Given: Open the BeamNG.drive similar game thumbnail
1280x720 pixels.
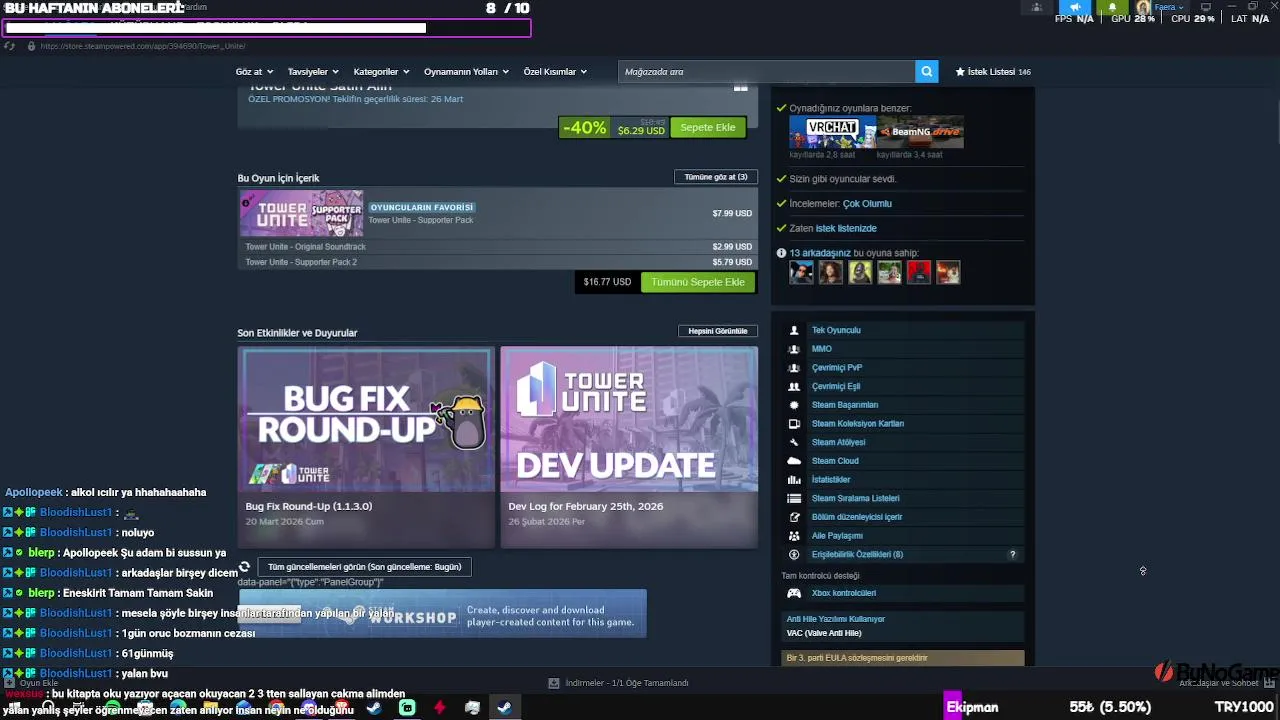Looking at the screenshot, I should tap(921, 132).
